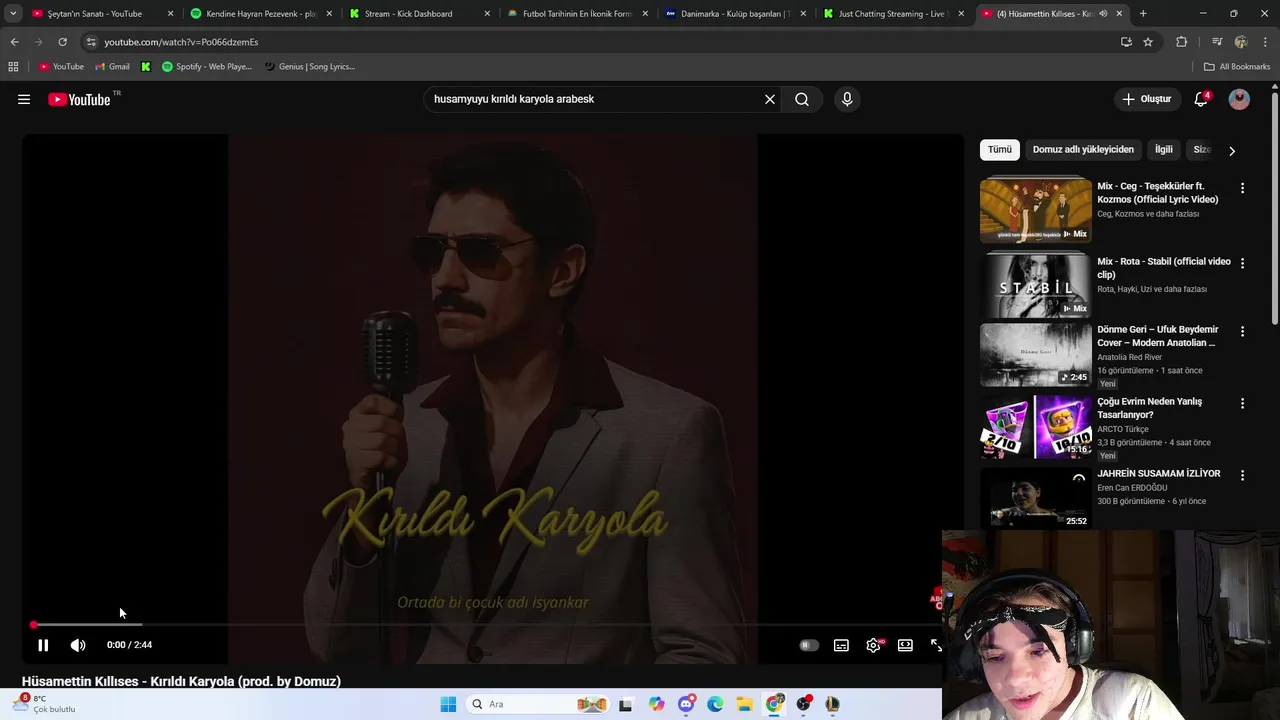
Task: Open options for Dönme Geri video
Action: pyautogui.click(x=1242, y=331)
